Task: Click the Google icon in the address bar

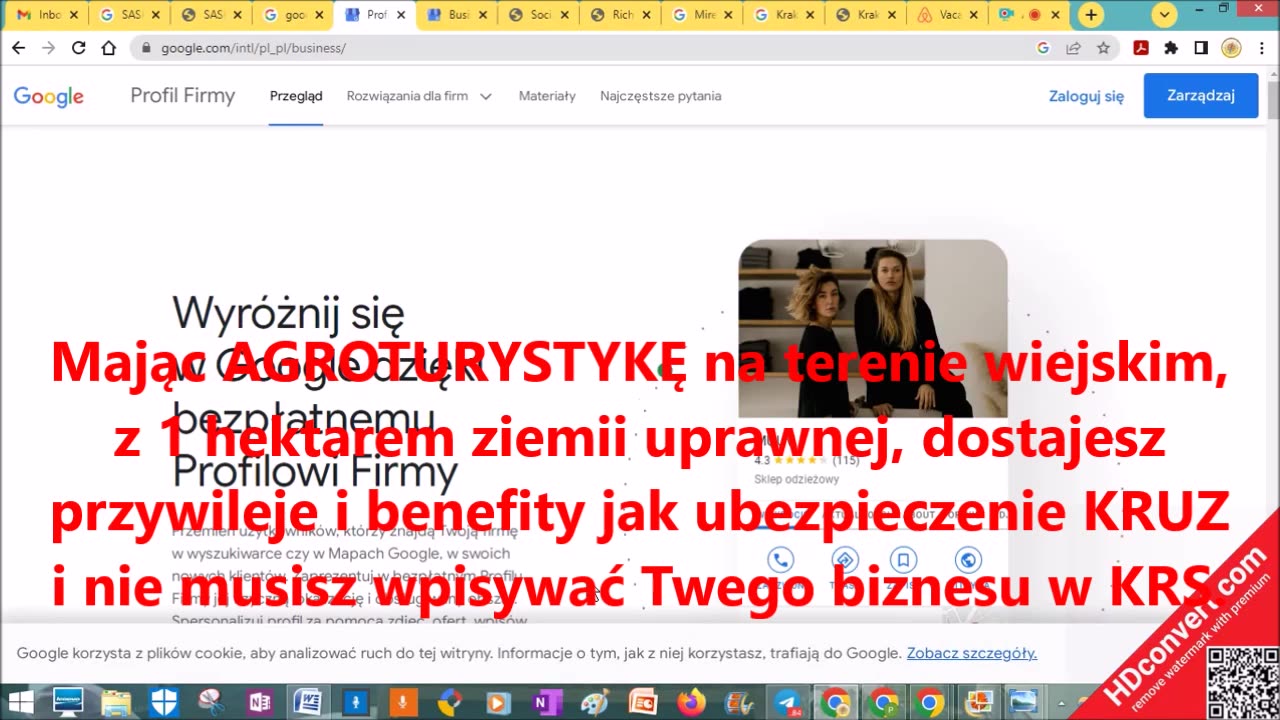Action: (x=1043, y=48)
